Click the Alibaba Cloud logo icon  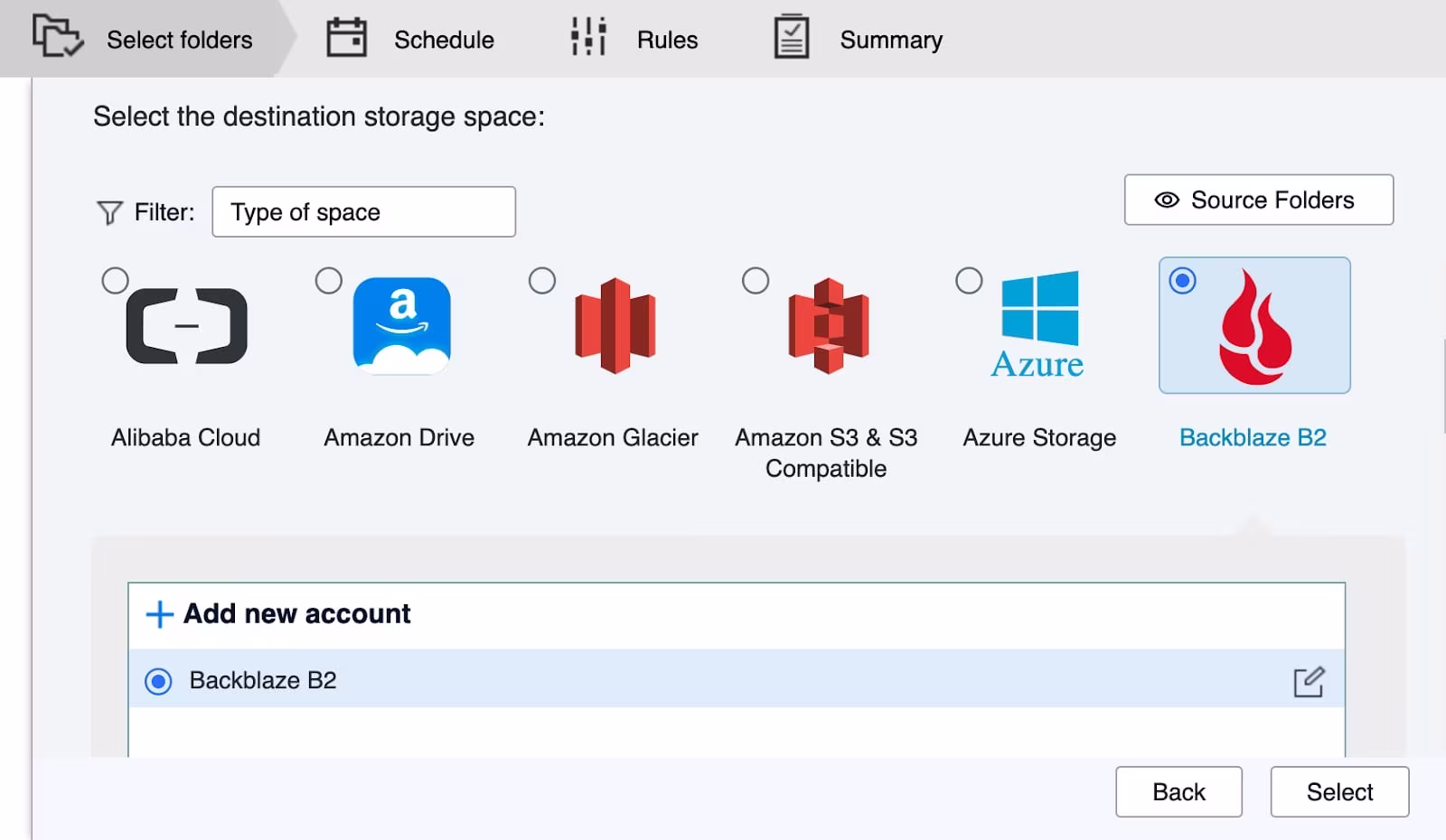186,326
